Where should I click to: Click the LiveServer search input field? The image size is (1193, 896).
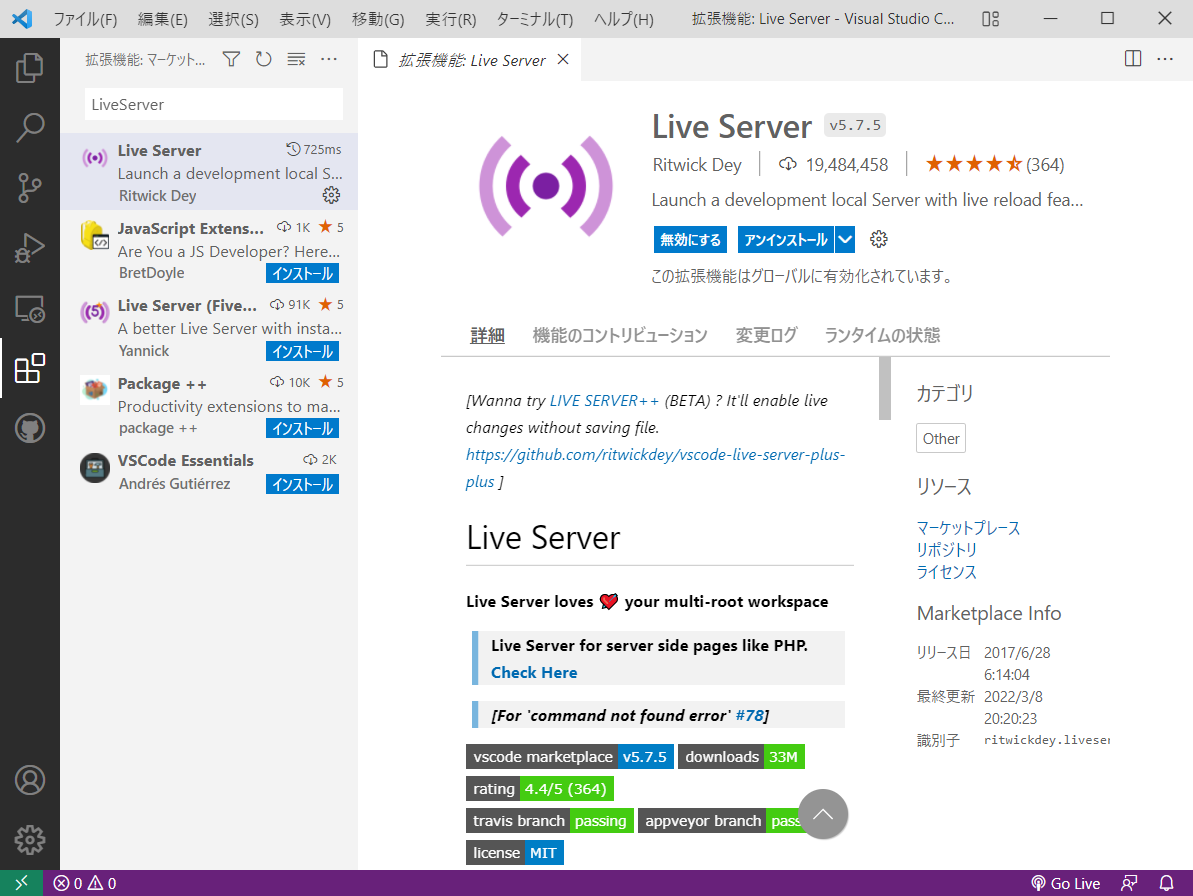pos(212,104)
